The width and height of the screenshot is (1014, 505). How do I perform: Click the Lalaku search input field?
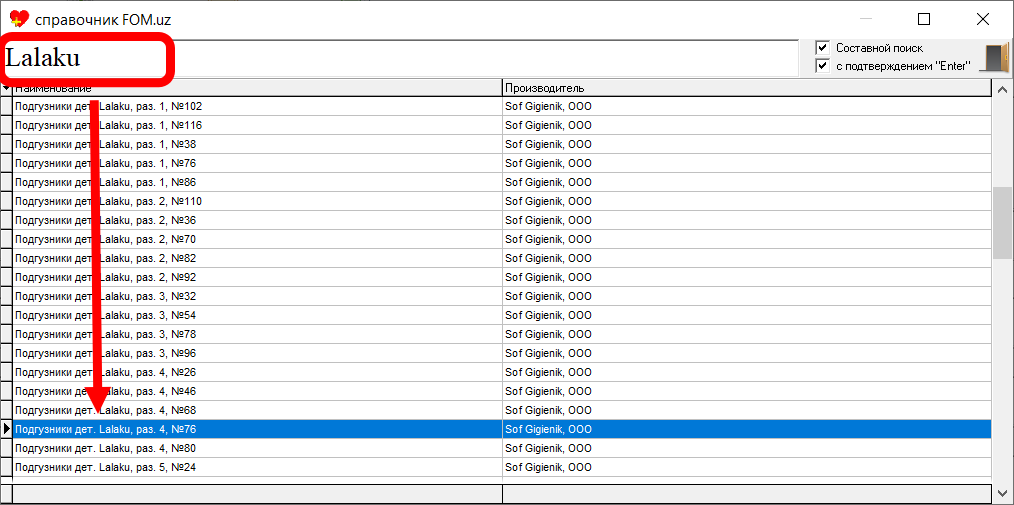(401, 58)
